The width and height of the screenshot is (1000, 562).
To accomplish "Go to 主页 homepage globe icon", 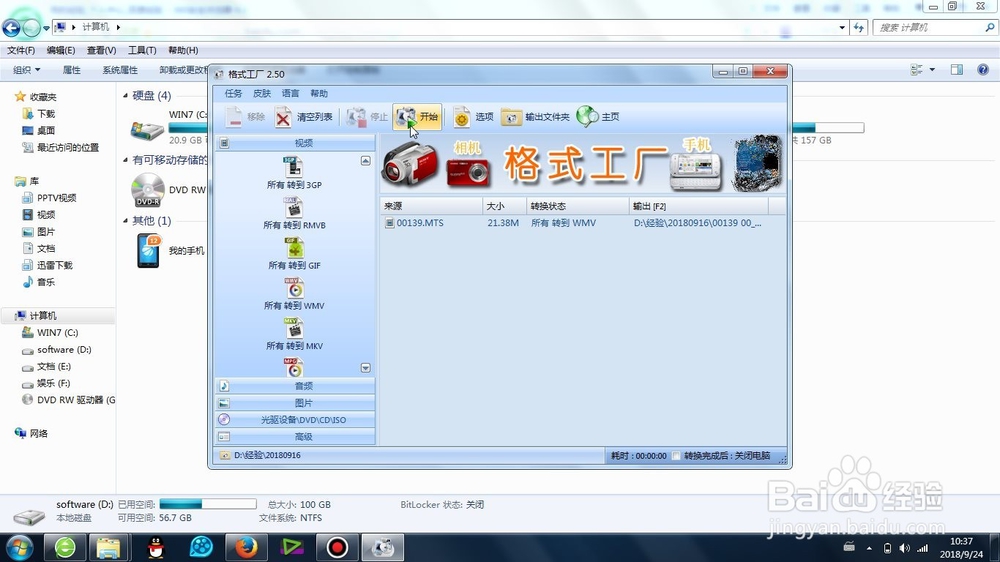I will click(x=587, y=116).
